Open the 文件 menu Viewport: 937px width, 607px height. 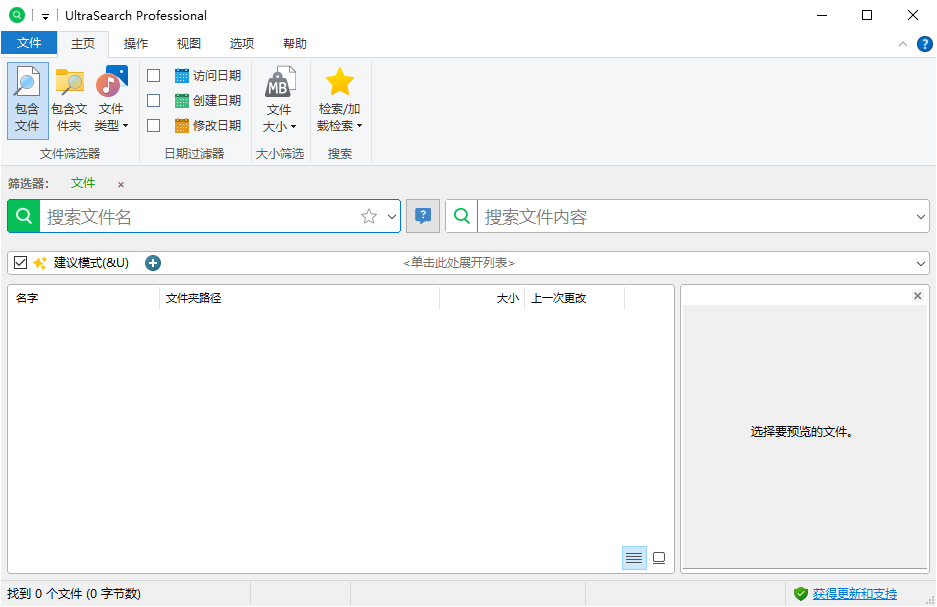click(x=30, y=43)
